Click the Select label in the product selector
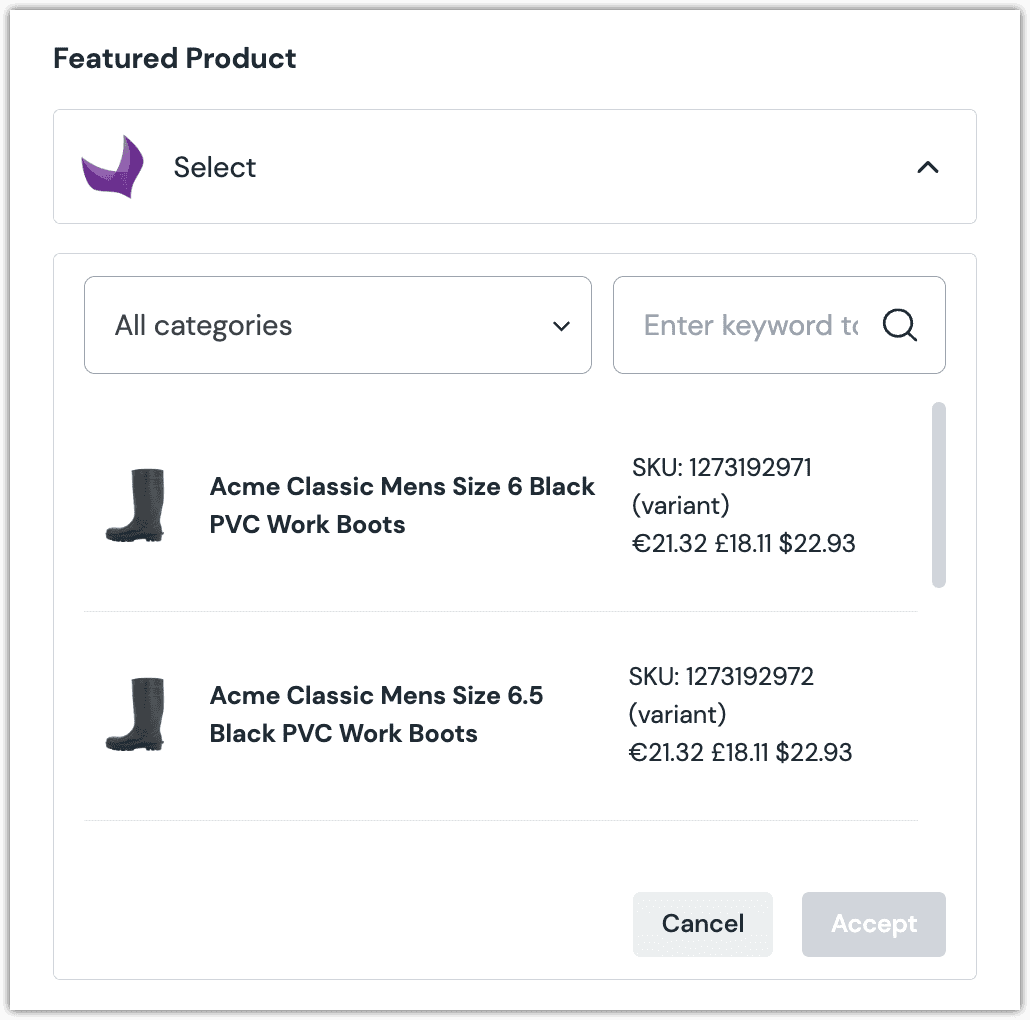 coord(215,167)
